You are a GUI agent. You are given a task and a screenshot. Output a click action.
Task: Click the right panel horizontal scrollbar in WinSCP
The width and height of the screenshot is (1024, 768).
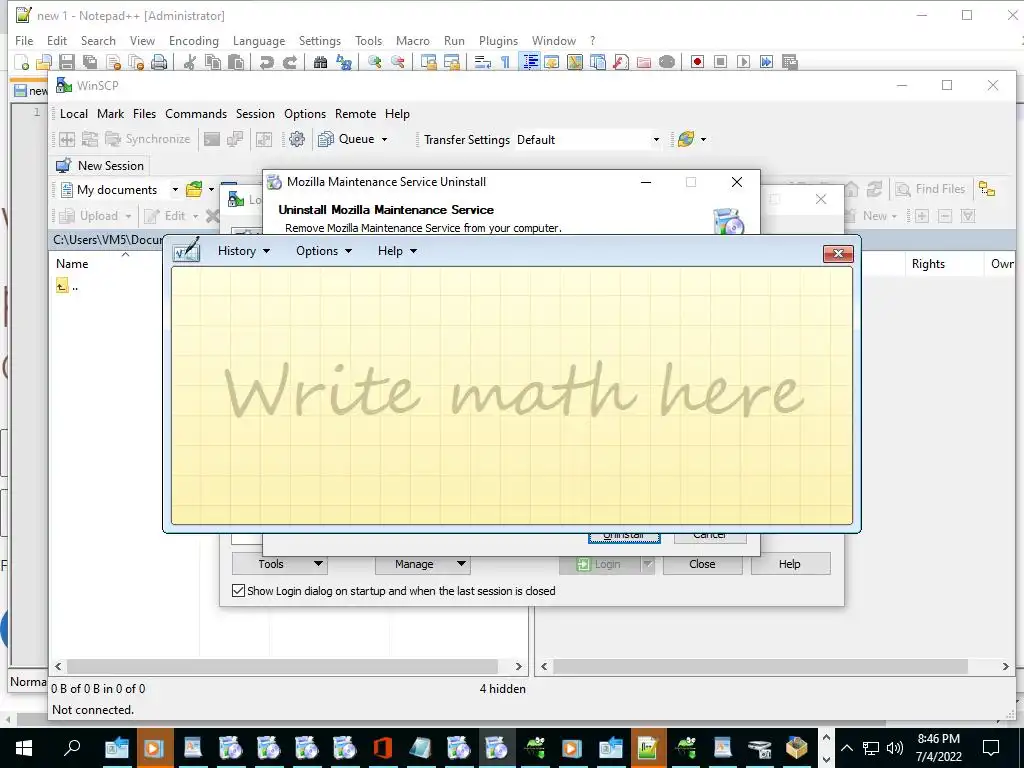(x=760, y=667)
